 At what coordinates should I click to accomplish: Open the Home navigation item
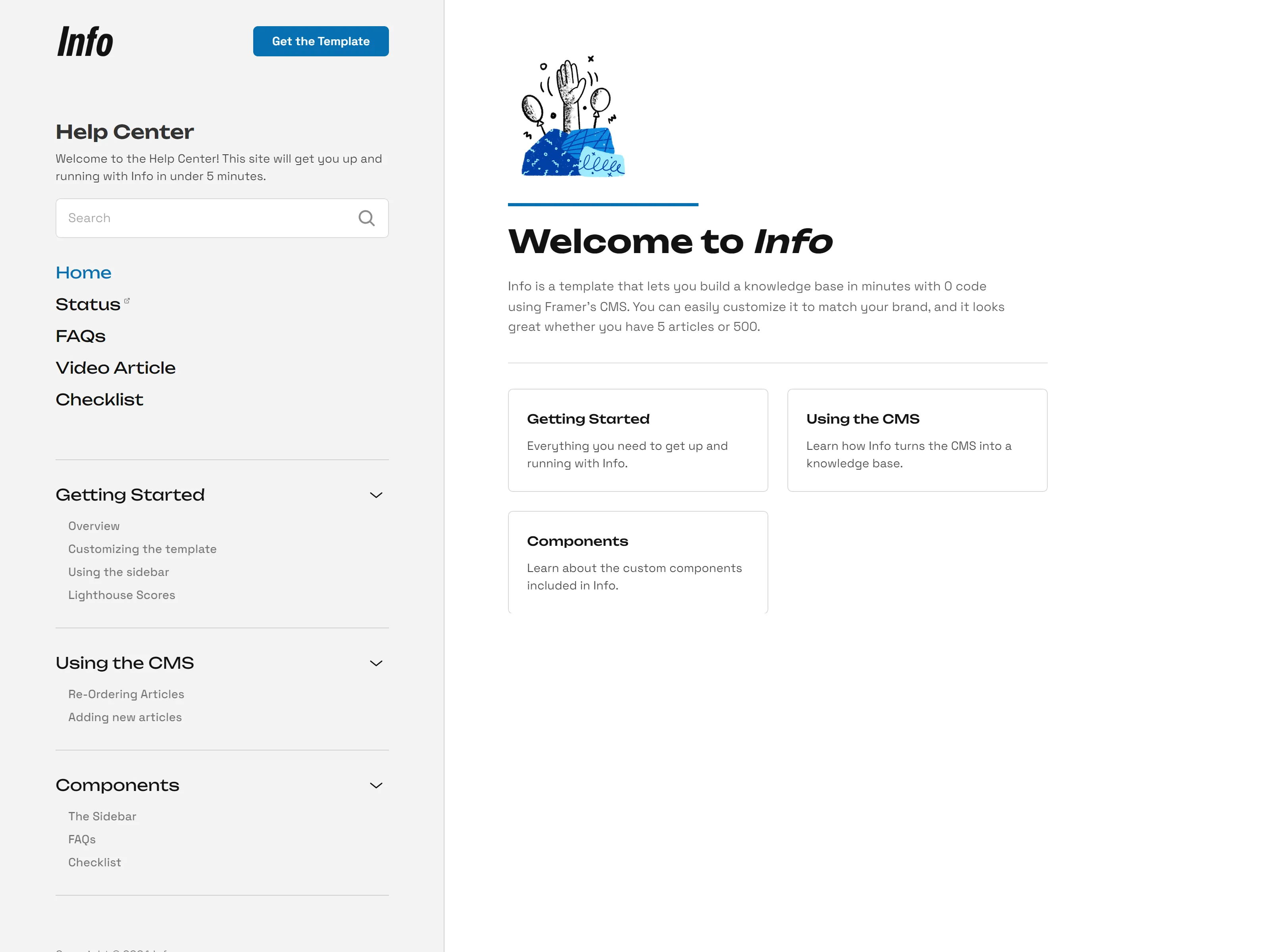tap(84, 273)
